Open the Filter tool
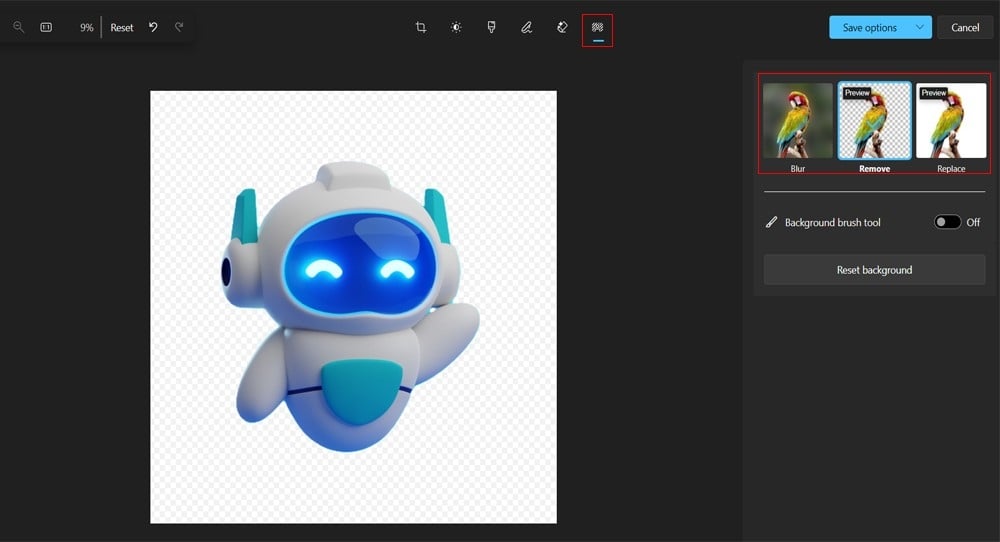The image size is (1000, 542). [x=491, y=28]
